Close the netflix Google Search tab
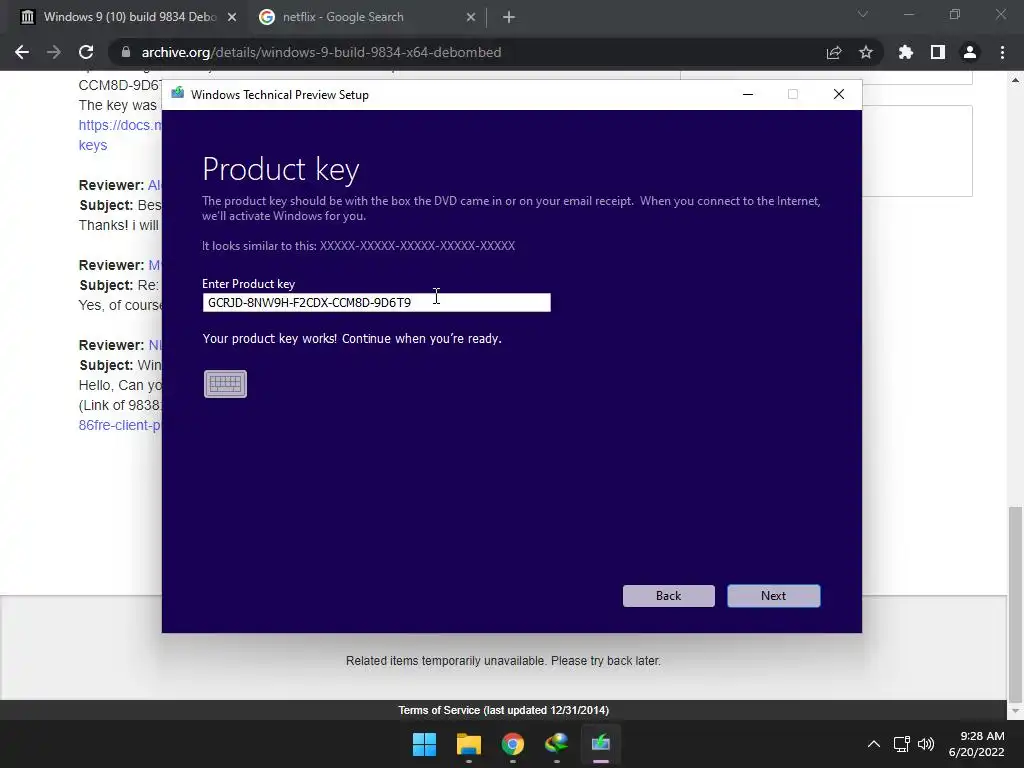The image size is (1024, 768). point(471,18)
